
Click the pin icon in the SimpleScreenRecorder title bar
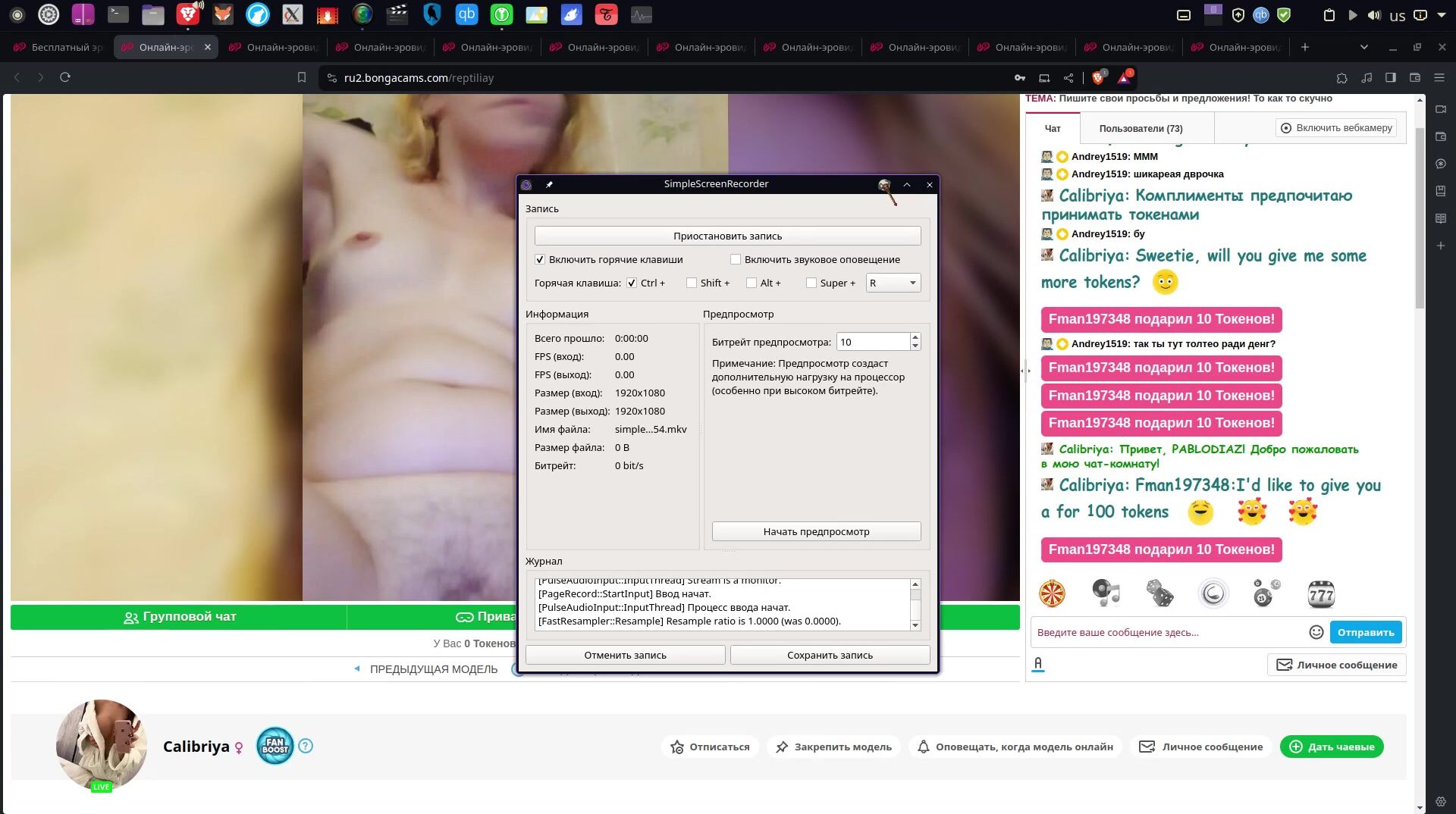[x=550, y=184]
